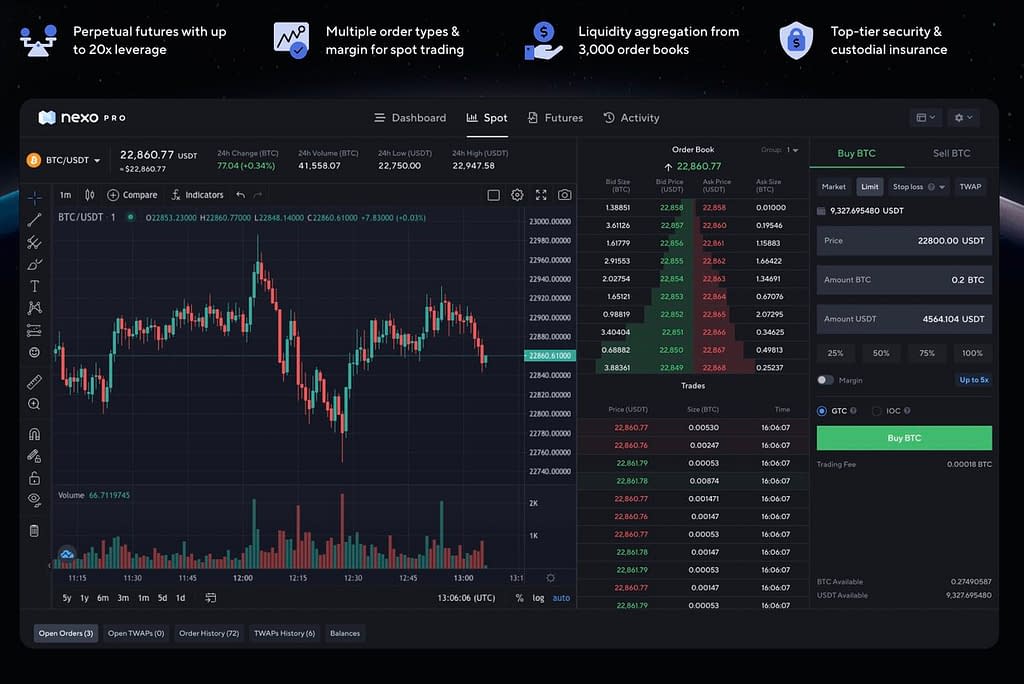Toggle stay in drawing mode
The width and height of the screenshot is (1024, 684).
coord(35,456)
